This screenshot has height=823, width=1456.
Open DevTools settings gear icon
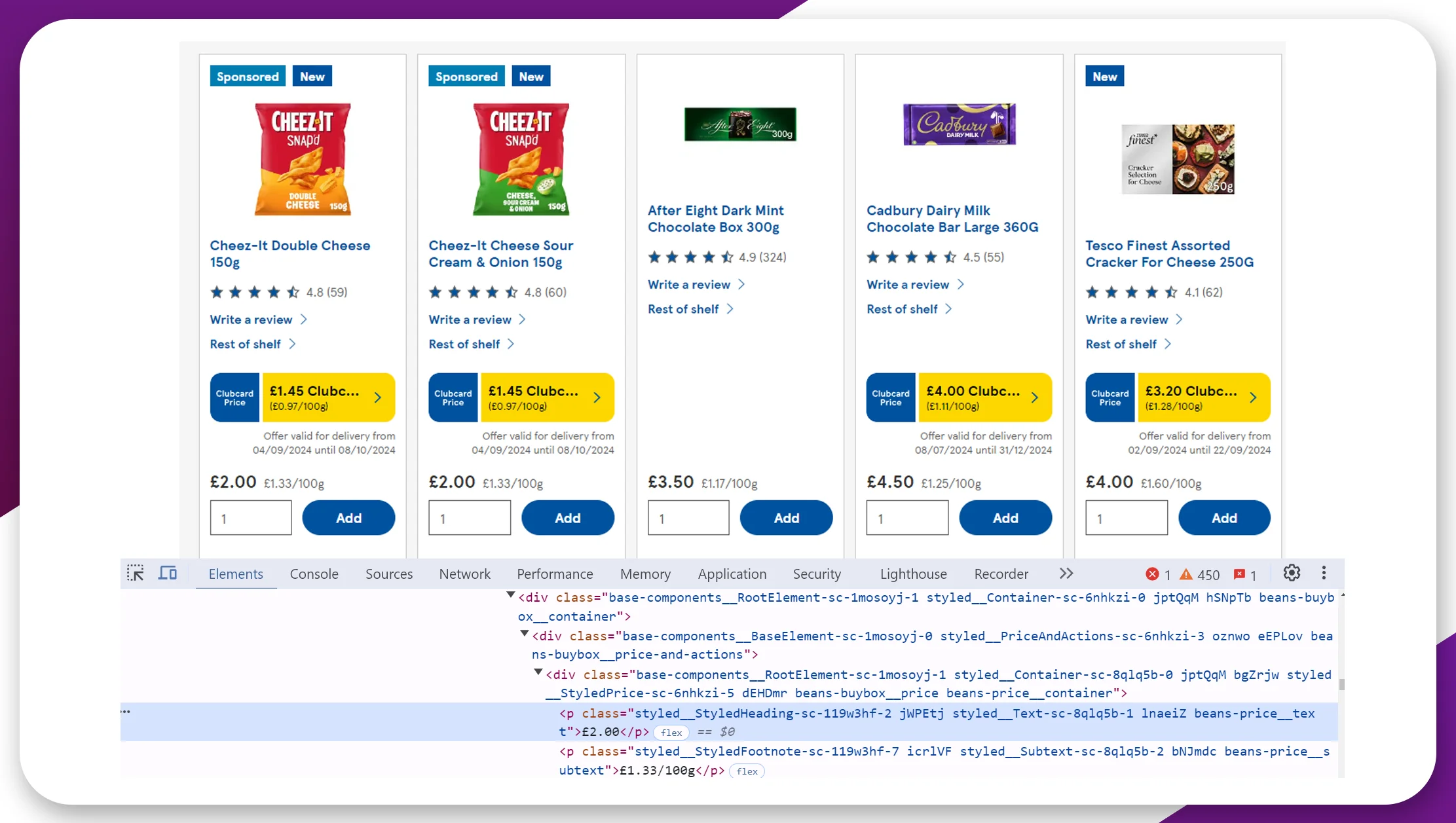pyautogui.click(x=1292, y=573)
